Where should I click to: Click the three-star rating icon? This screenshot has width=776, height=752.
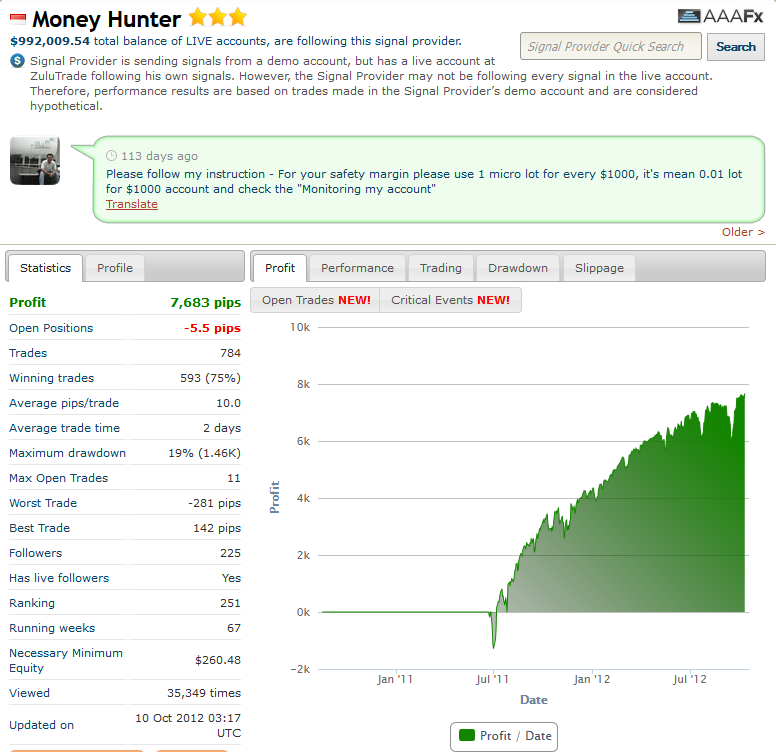[x=218, y=17]
